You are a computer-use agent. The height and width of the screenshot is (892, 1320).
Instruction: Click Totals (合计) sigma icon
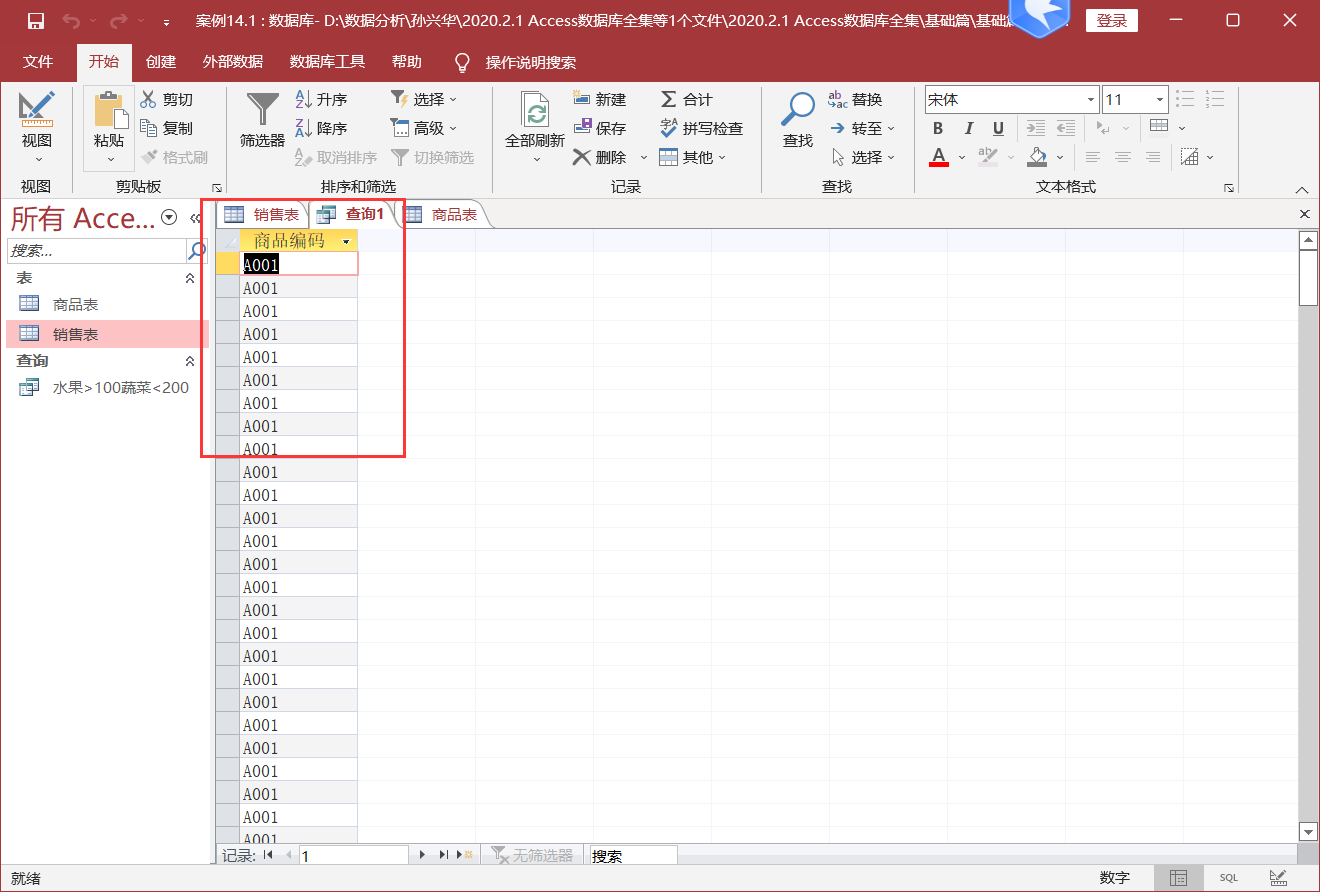pyautogui.click(x=669, y=99)
